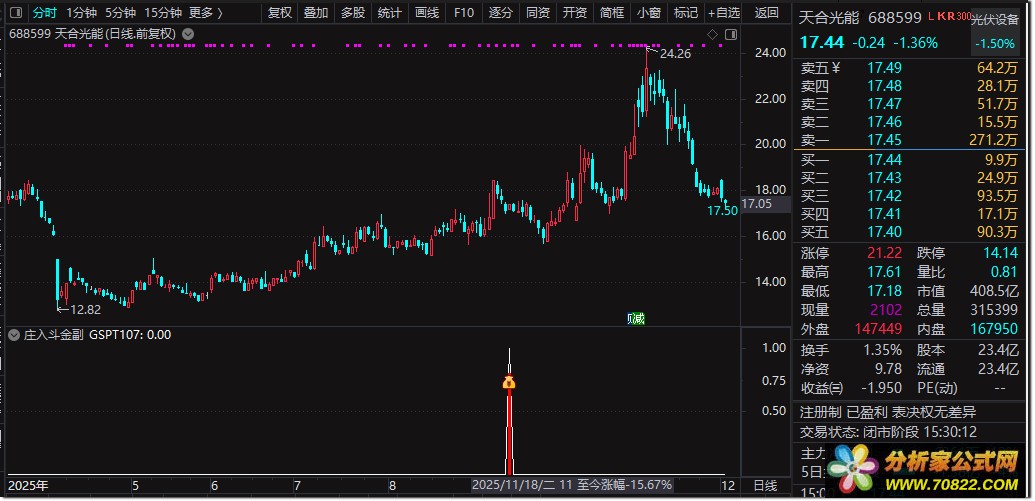Activate the 画线 drawing tool
This screenshot has height=501, width=1035.
(427, 13)
